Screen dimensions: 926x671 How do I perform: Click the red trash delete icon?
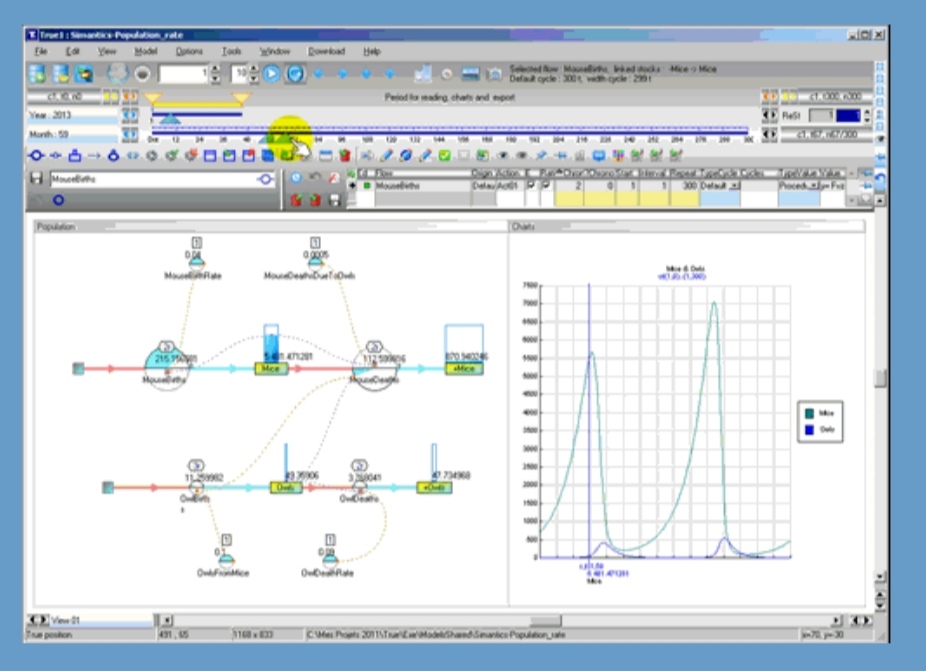click(344, 155)
